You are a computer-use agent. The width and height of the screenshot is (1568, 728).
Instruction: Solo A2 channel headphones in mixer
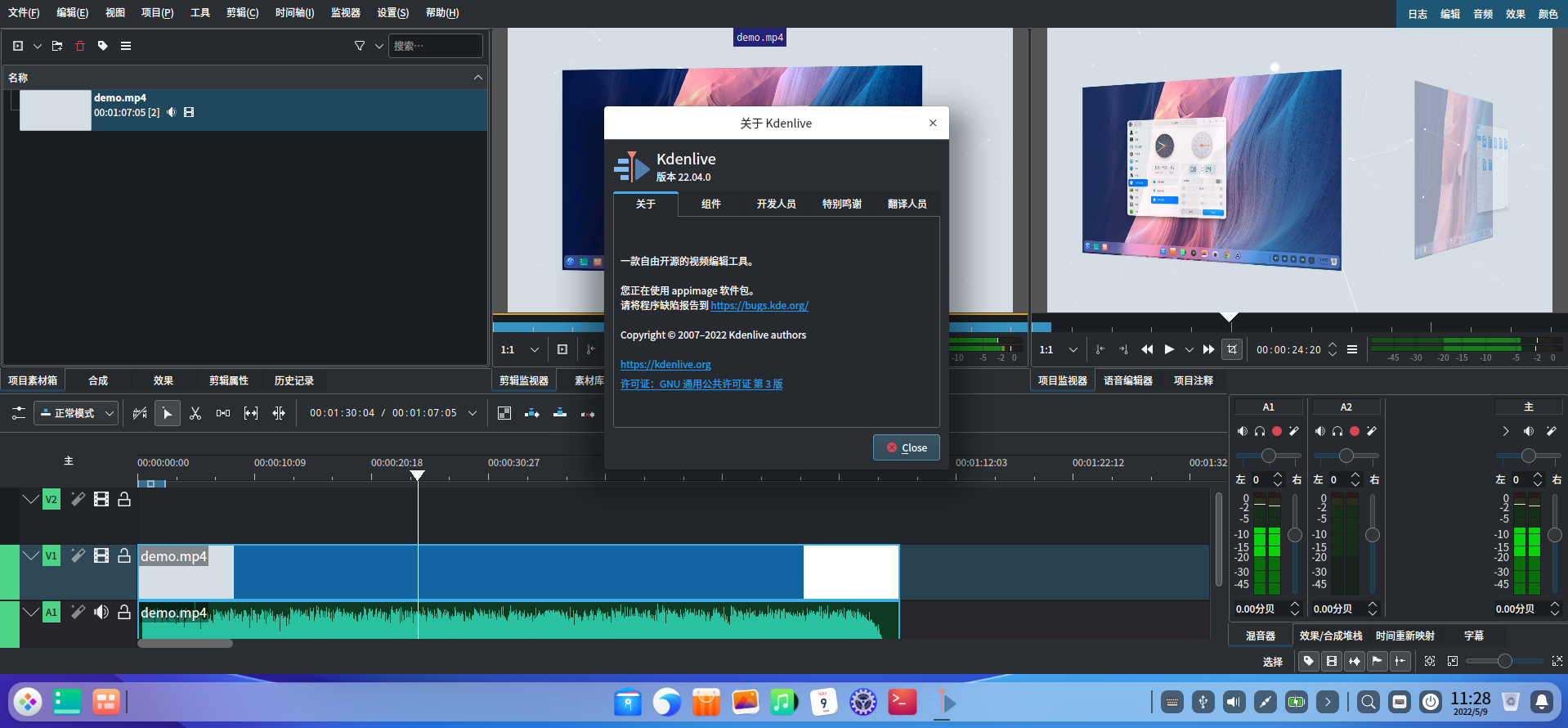[1337, 431]
